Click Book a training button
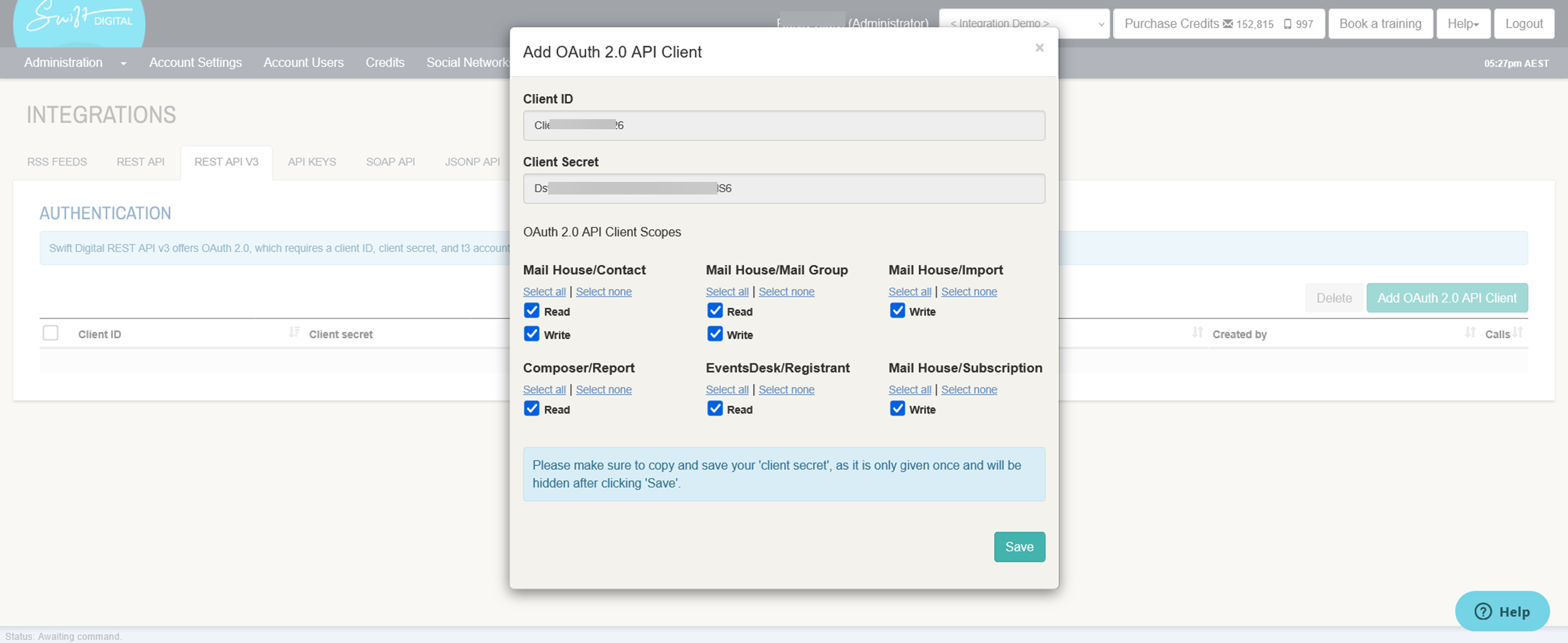Viewport: 1568px width, 643px height. (x=1380, y=24)
